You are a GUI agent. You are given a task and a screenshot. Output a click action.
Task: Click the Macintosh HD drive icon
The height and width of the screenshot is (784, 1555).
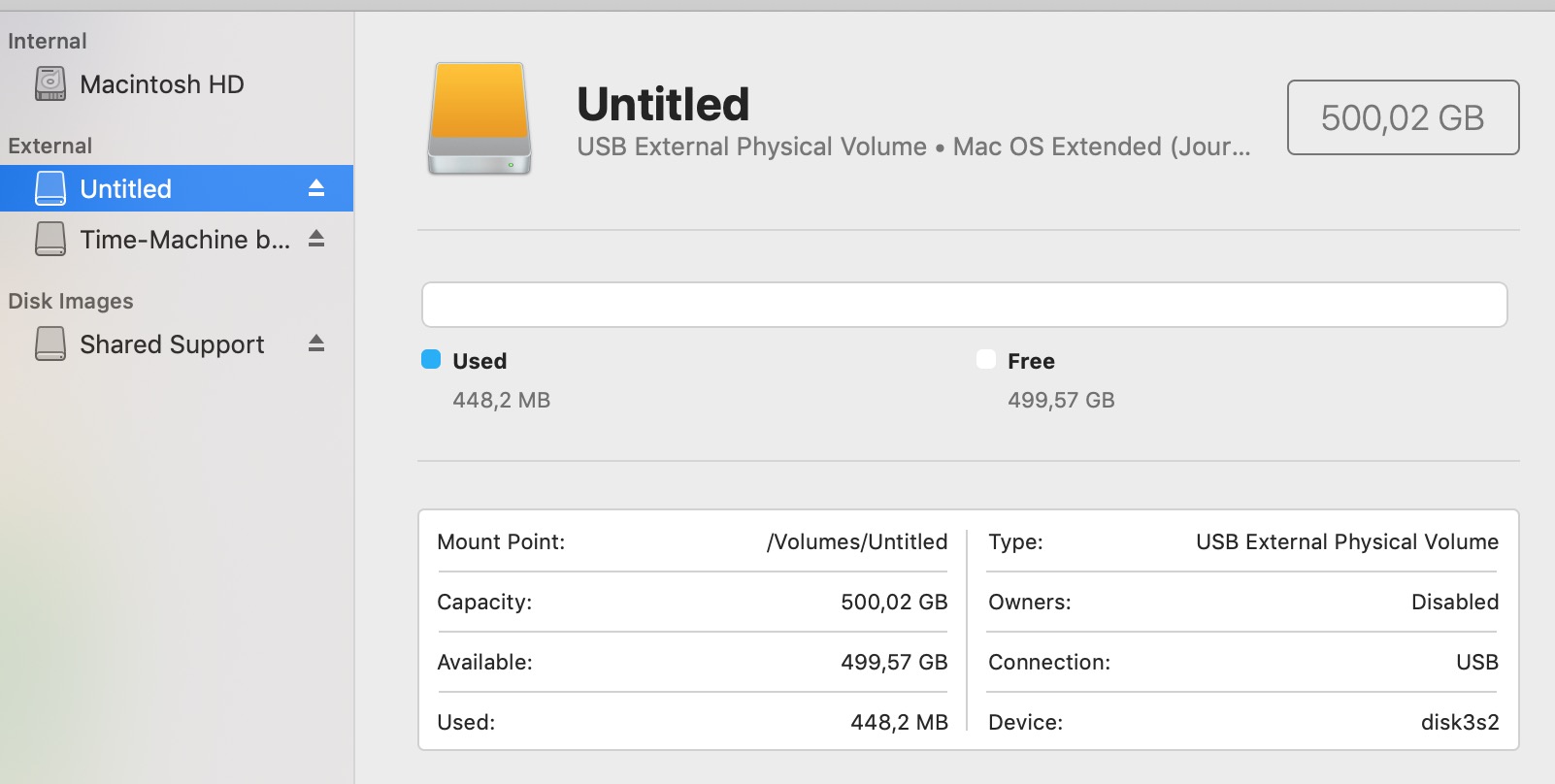pos(50,84)
